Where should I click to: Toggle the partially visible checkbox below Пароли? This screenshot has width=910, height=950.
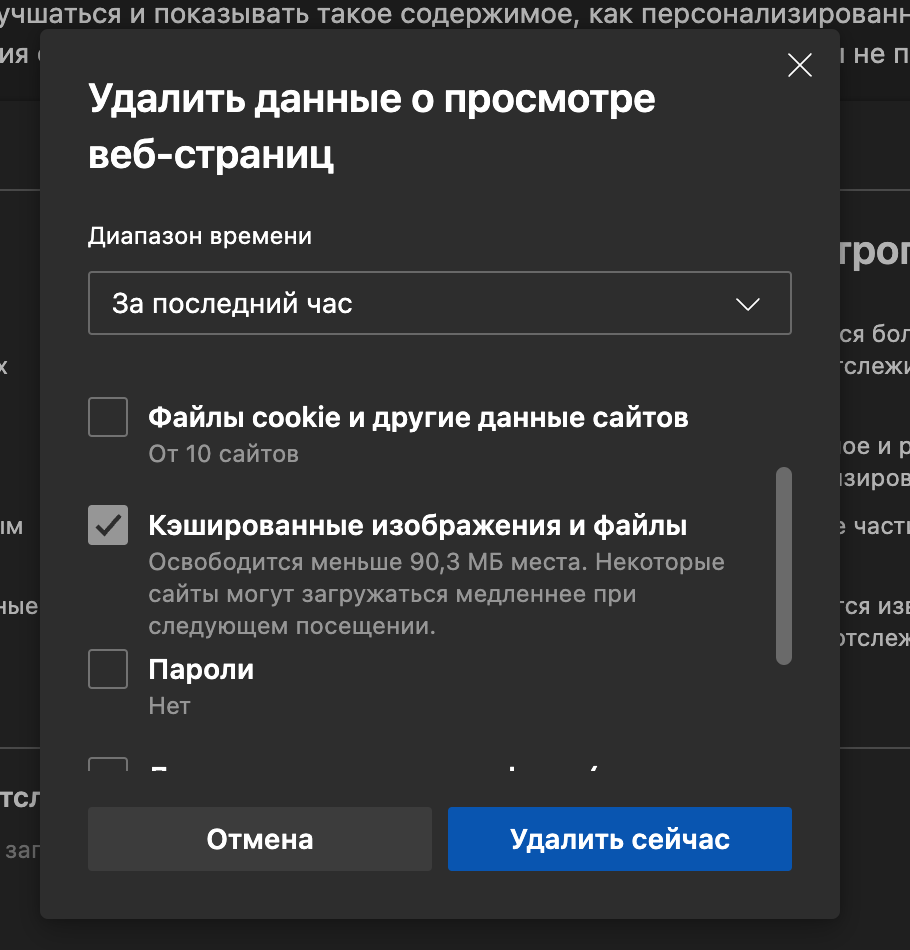pyautogui.click(x=108, y=765)
